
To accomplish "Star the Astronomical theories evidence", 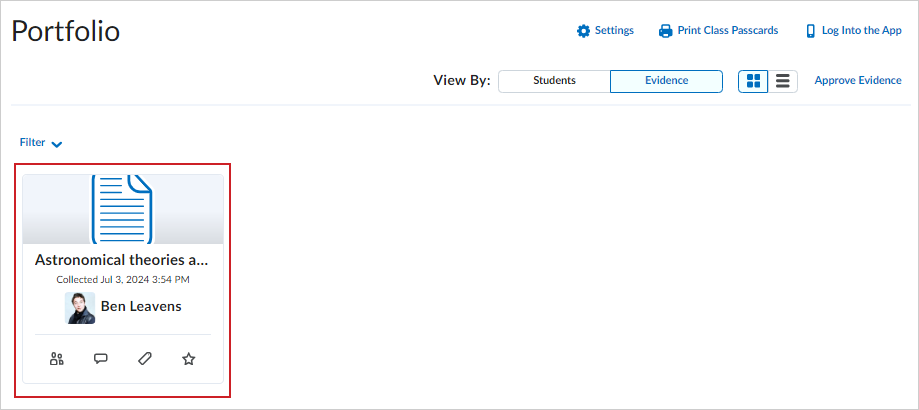I will pos(188,359).
